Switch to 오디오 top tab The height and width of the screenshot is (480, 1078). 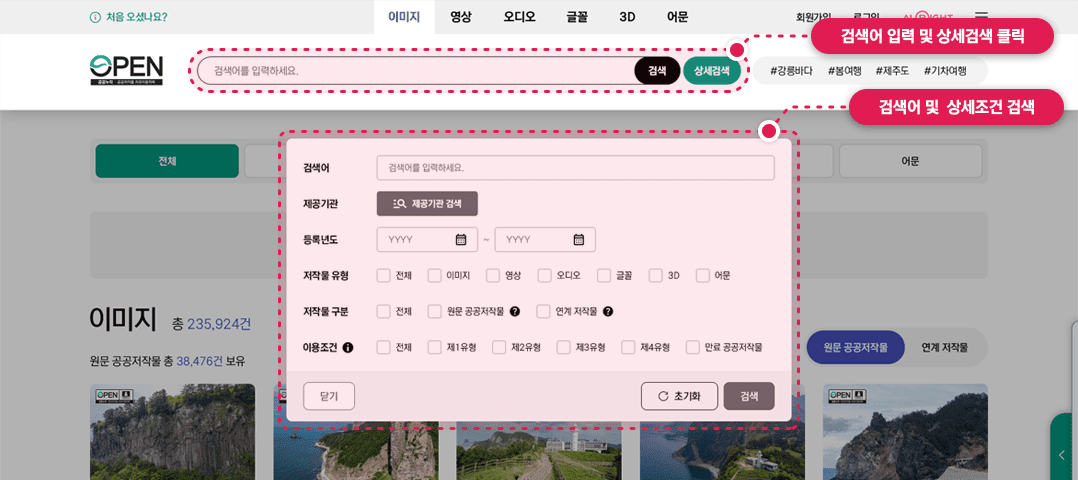520,17
